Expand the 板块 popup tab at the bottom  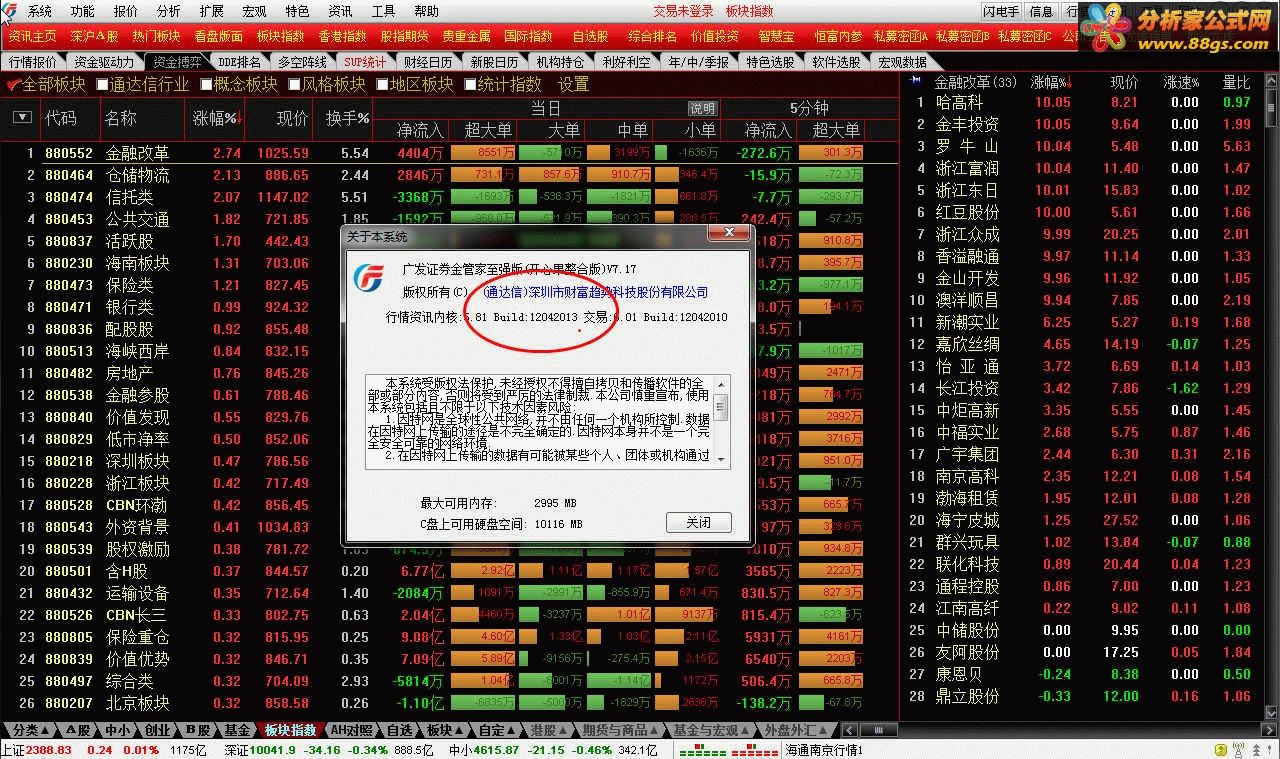(445, 730)
